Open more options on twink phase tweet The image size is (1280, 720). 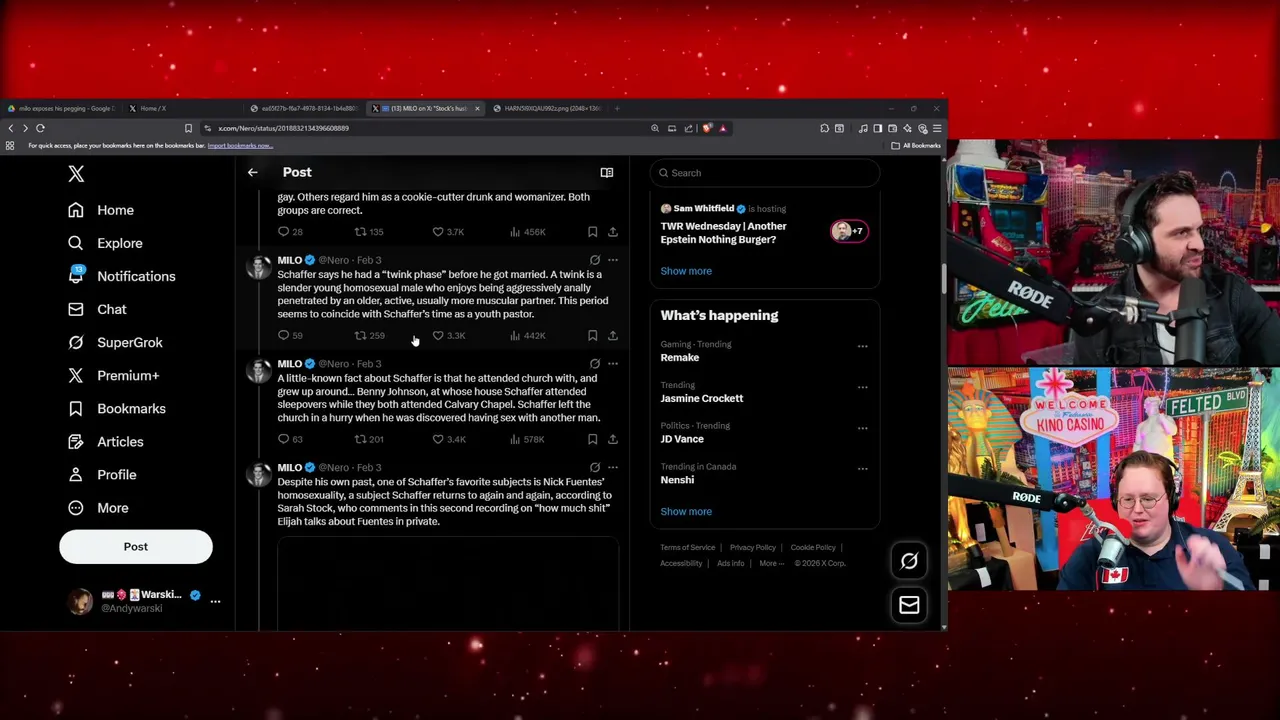[x=613, y=260]
